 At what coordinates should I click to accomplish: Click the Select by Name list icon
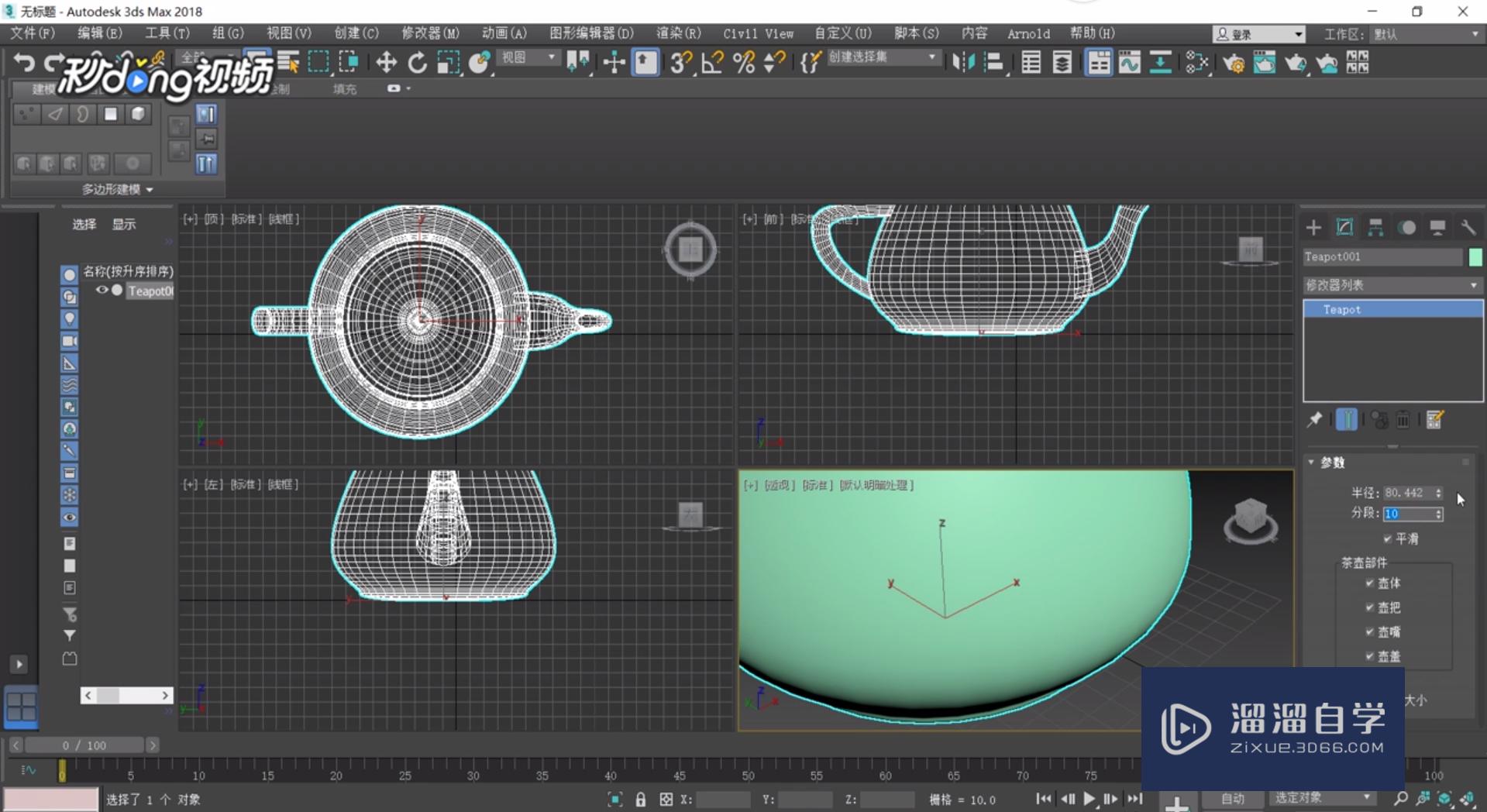(x=288, y=62)
